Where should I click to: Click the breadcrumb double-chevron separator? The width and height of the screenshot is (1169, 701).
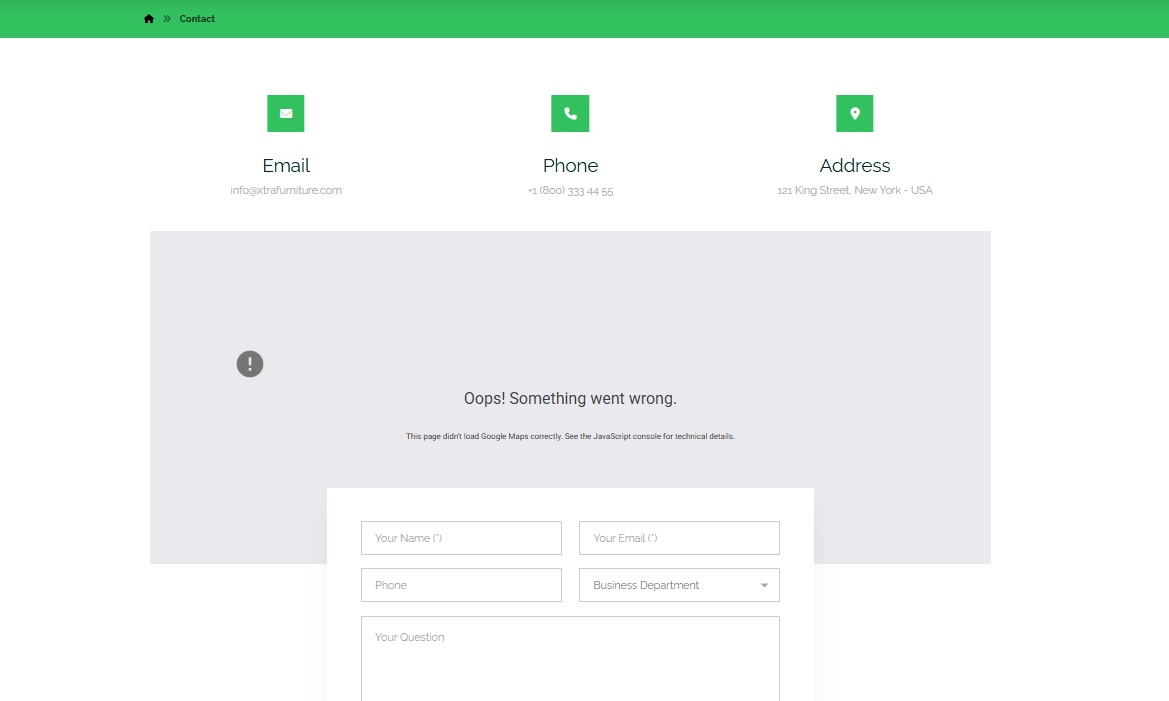click(167, 19)
